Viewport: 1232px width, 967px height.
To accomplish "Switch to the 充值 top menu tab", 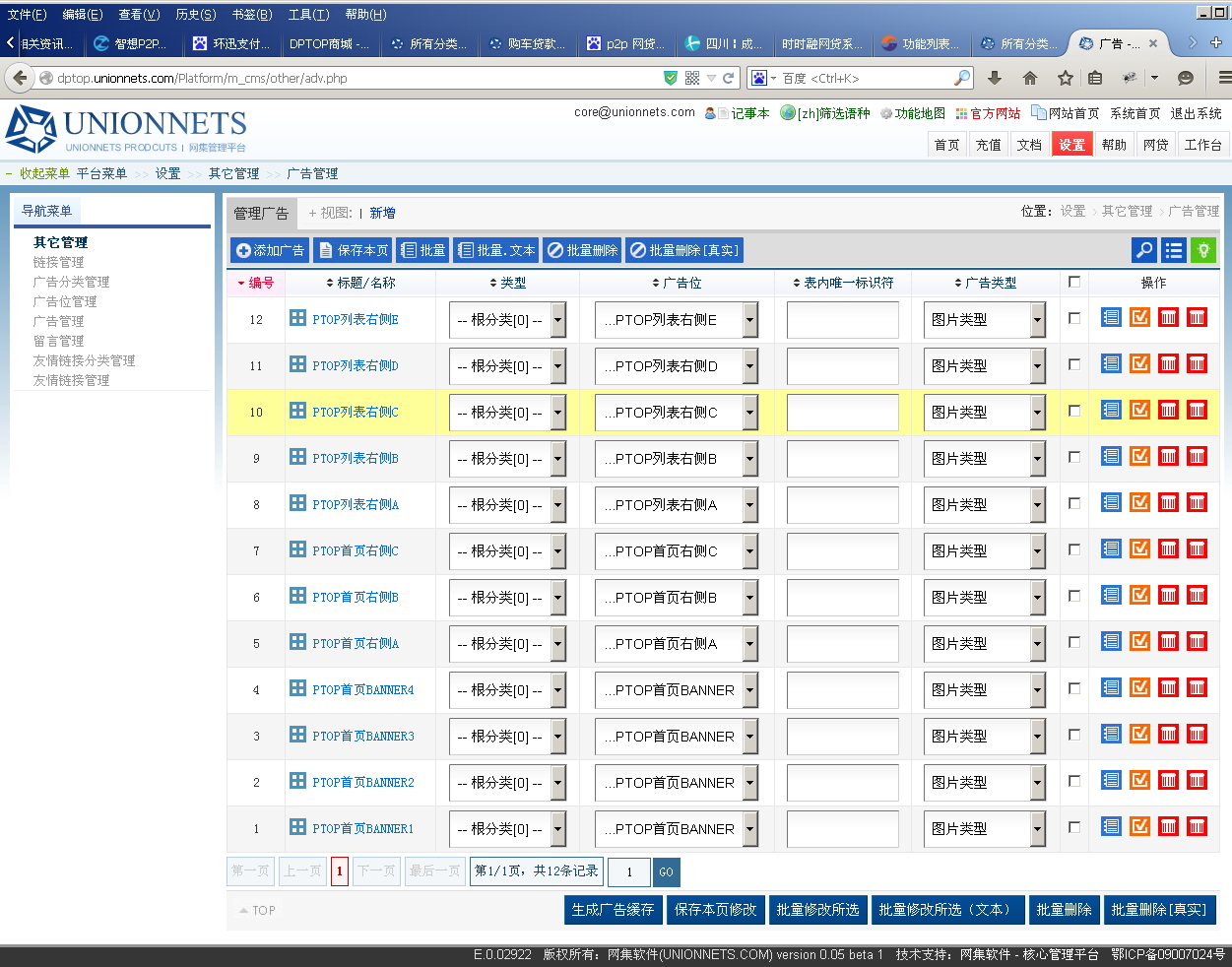I will [x=988, y=145].
